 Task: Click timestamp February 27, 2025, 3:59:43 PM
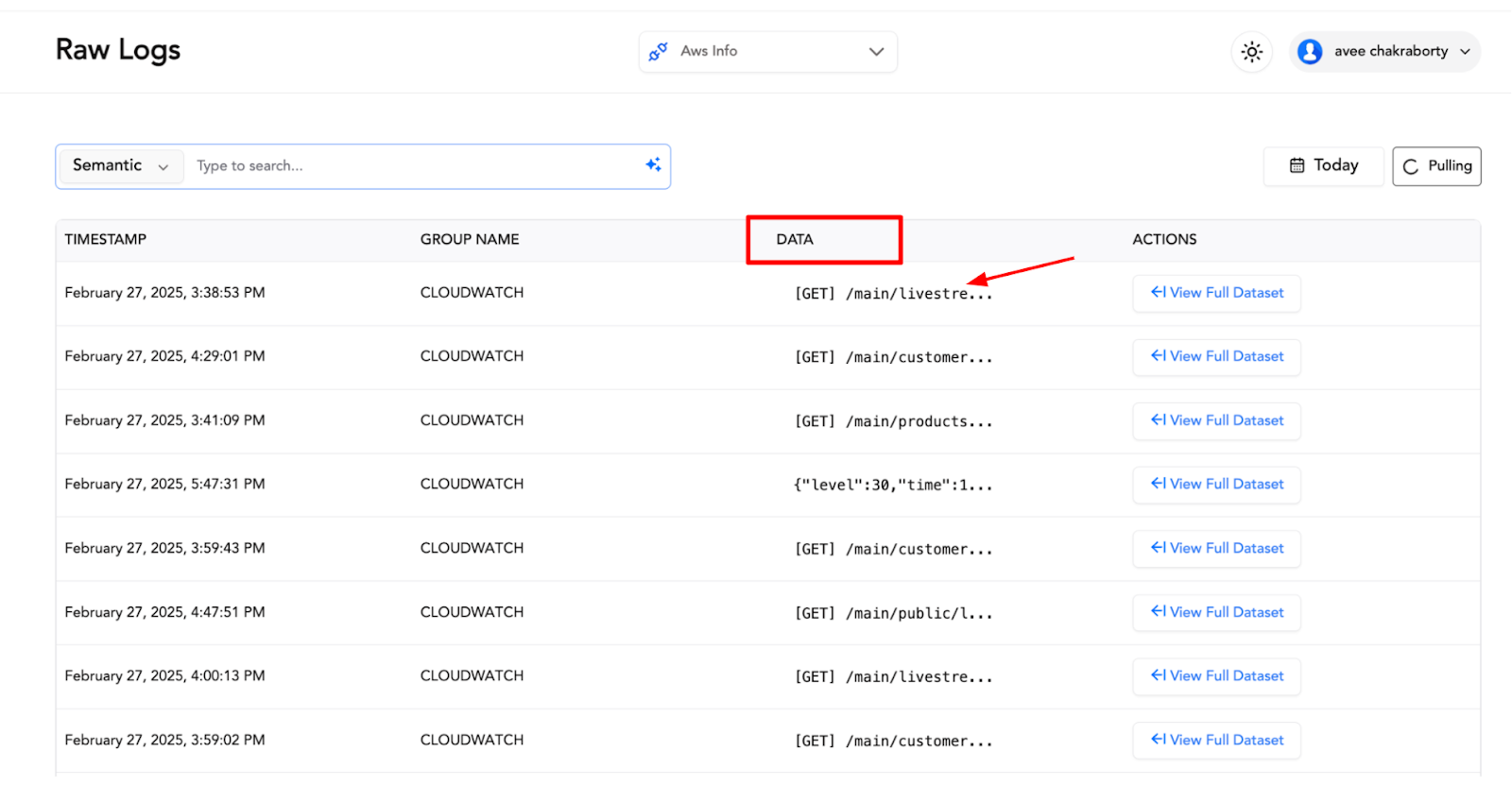click(x=164, y=548)
